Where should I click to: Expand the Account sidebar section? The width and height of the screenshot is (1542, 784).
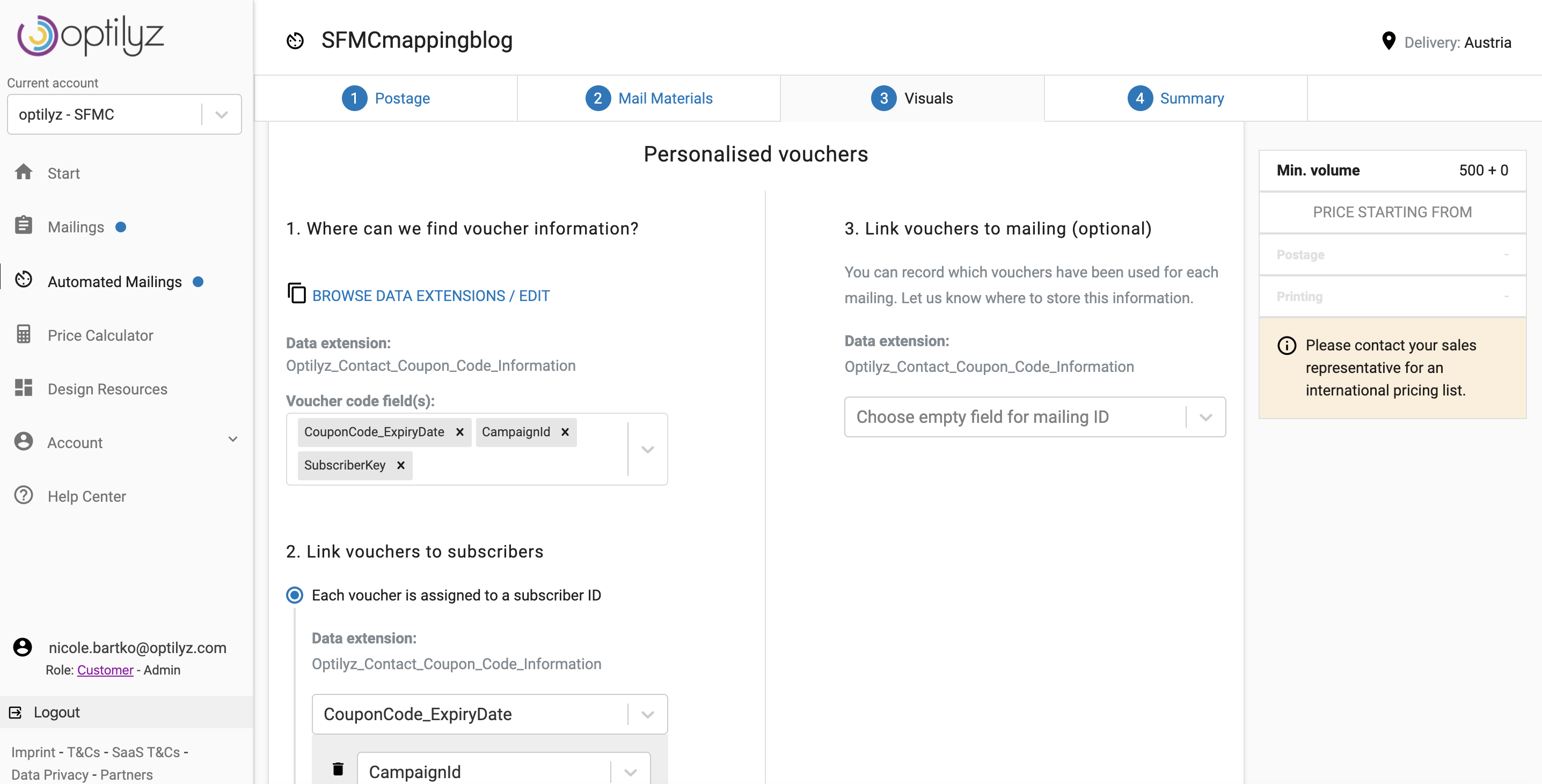coord(233,439)
